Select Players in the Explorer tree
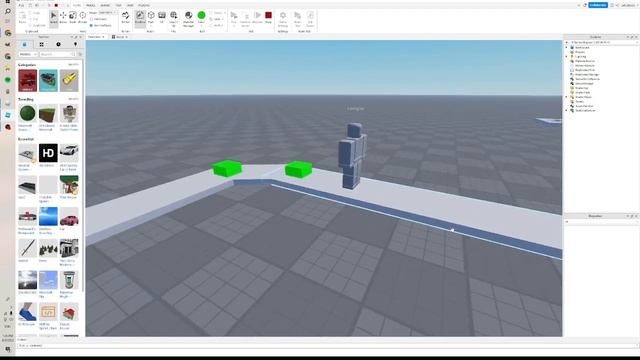 pyautogui.click(x=580, y=52)
